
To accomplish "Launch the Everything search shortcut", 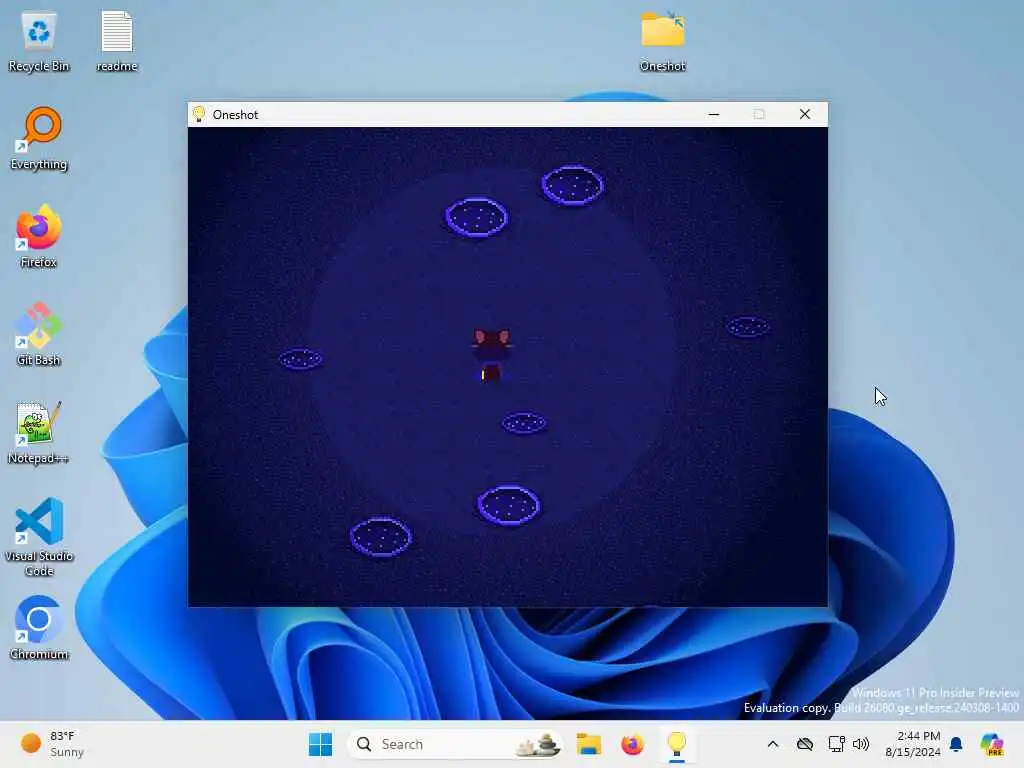I will click(x=39, y=139).
